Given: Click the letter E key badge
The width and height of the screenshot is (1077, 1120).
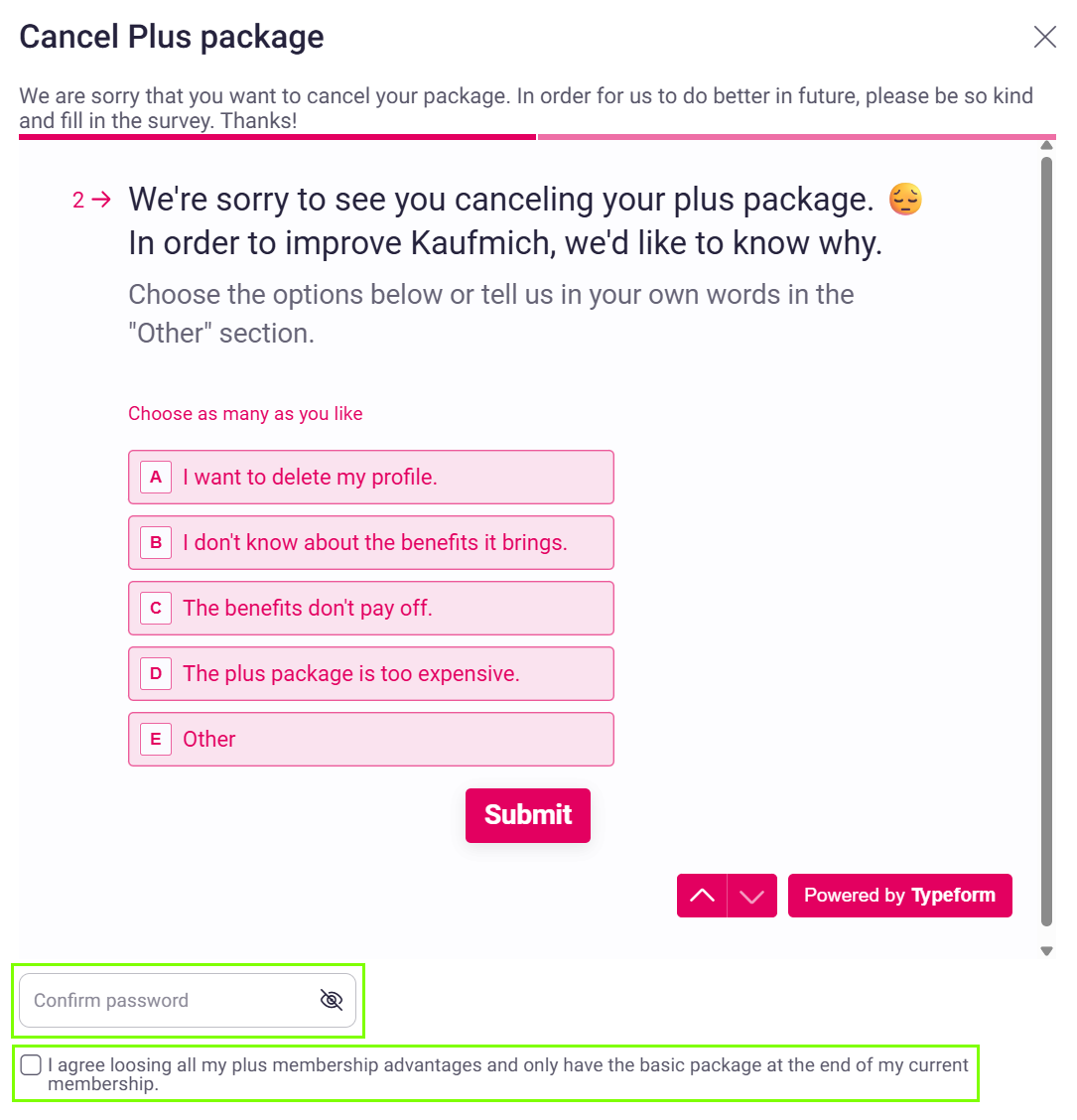Looking at the screenshot, I should [x=156, y=740].
